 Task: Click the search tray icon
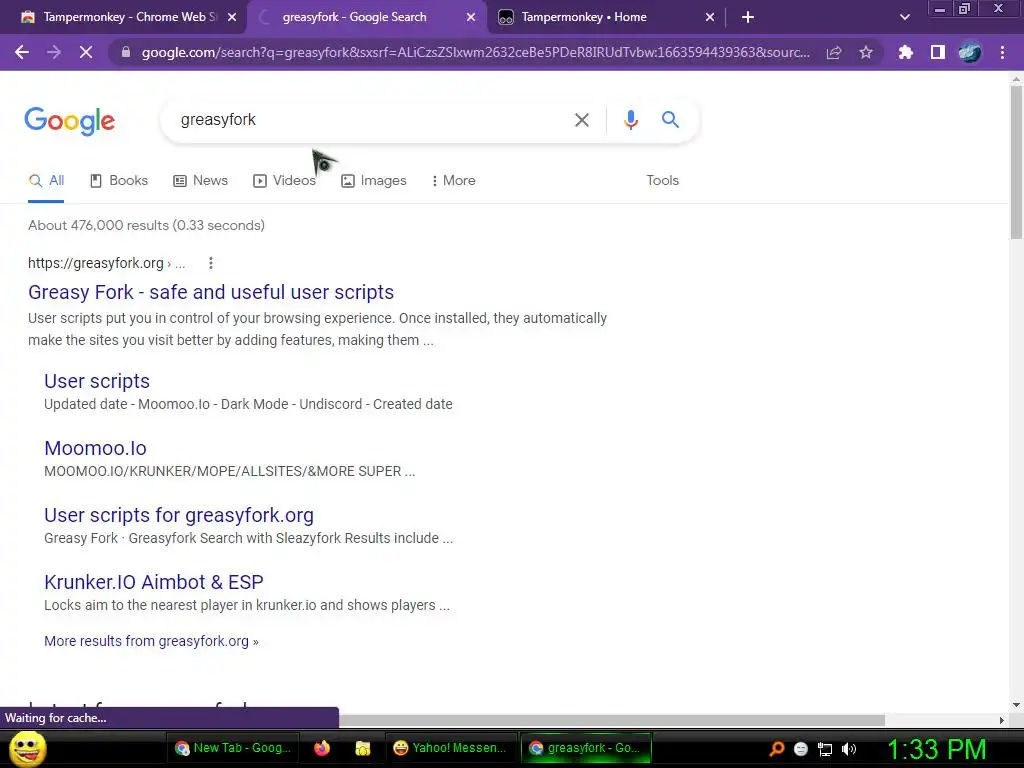pyautogui.click(x=776, y=749)
